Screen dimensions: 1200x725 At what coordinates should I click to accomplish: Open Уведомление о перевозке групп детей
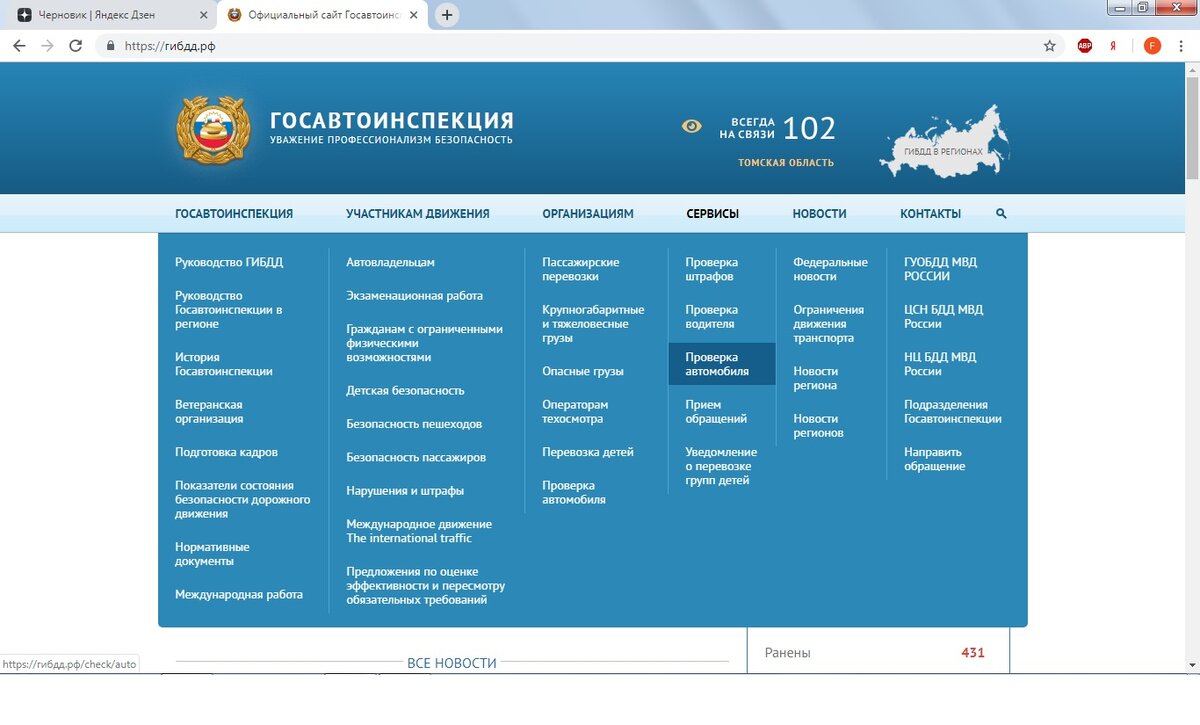[x=721, y=466]
